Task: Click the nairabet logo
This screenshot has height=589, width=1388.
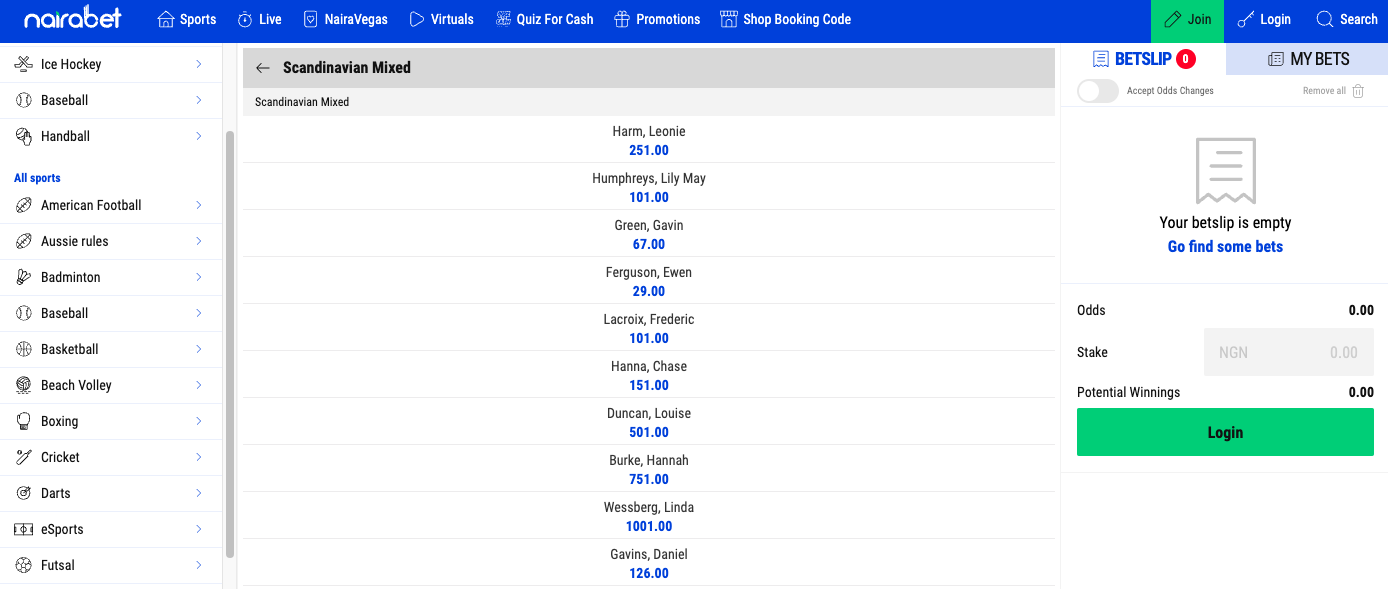Action: point(73,19)
